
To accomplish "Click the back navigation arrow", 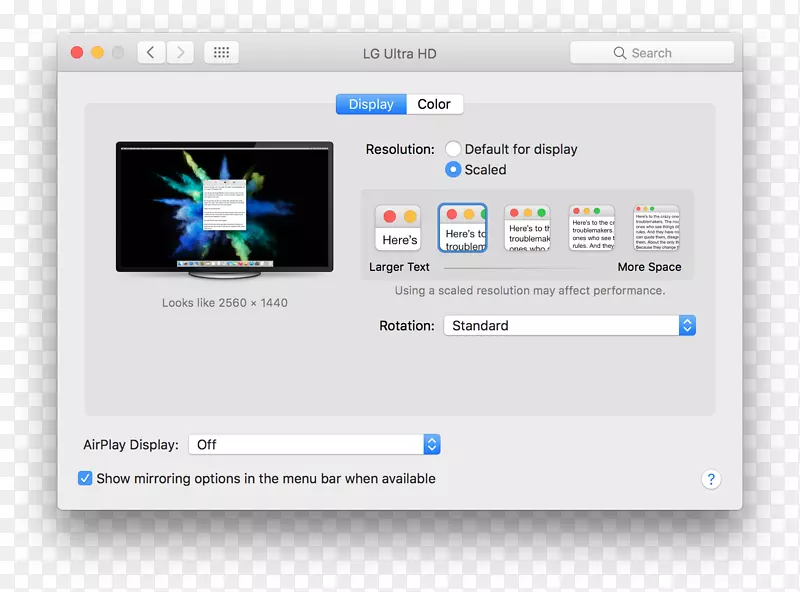I will (150, 52).
